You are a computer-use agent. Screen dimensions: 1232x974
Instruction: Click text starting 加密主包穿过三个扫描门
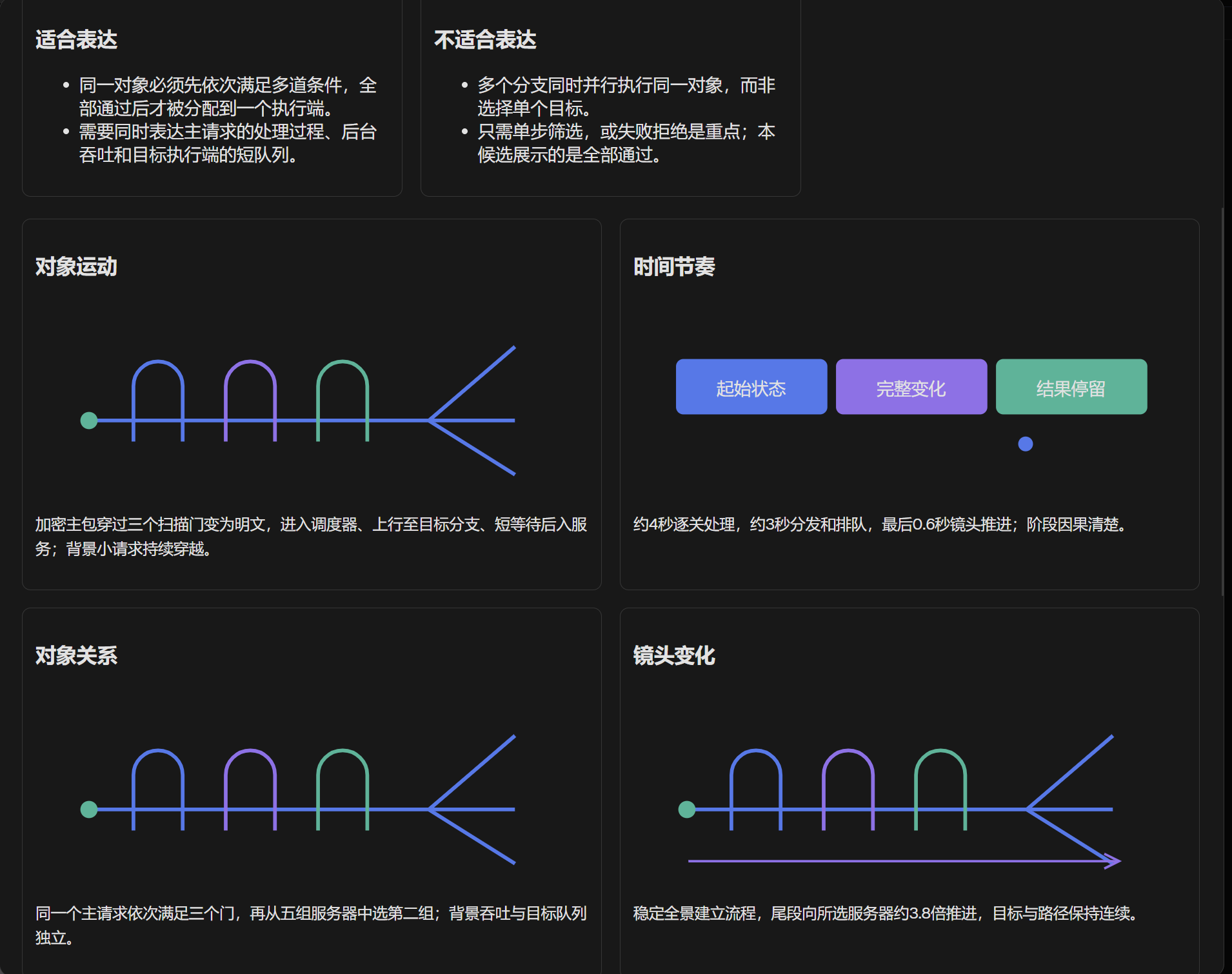click(312, 537)
